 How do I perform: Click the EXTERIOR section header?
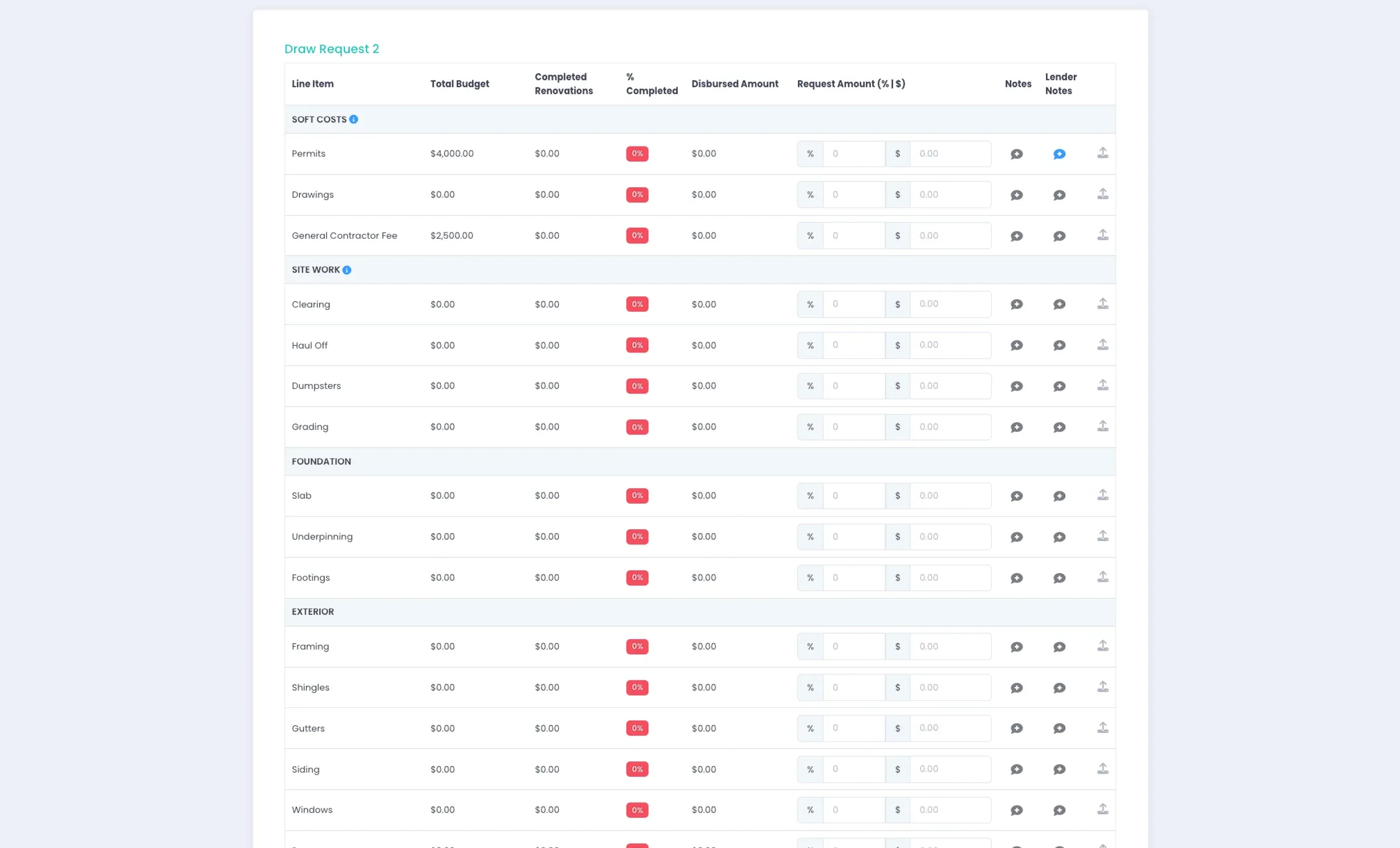[313, 612]
